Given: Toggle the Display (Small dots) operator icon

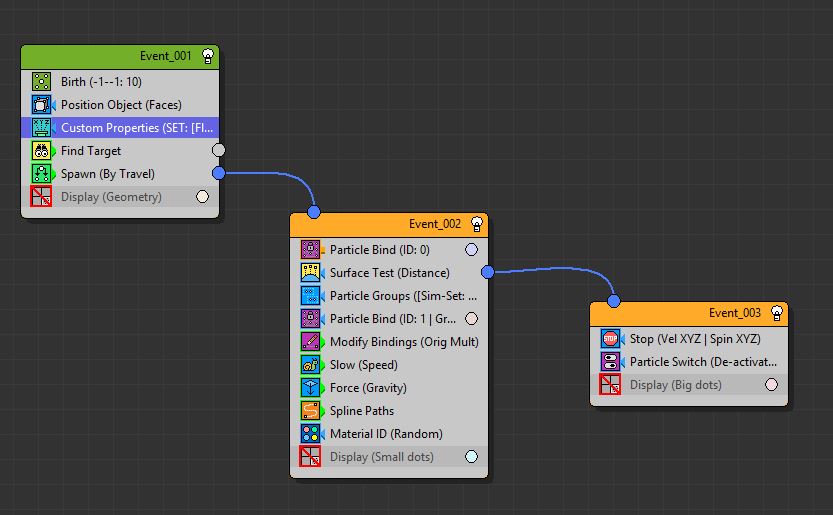Looking at the screenshot, I should pyautogui.click(x=310, y=457).
